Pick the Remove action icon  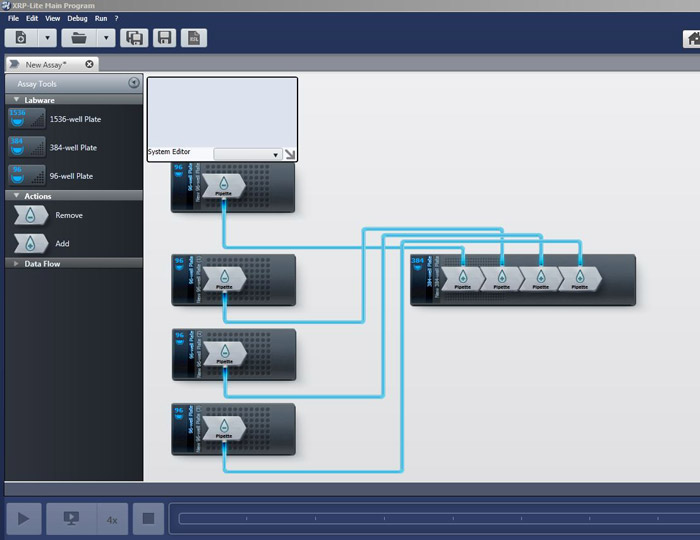click(30, 215)
